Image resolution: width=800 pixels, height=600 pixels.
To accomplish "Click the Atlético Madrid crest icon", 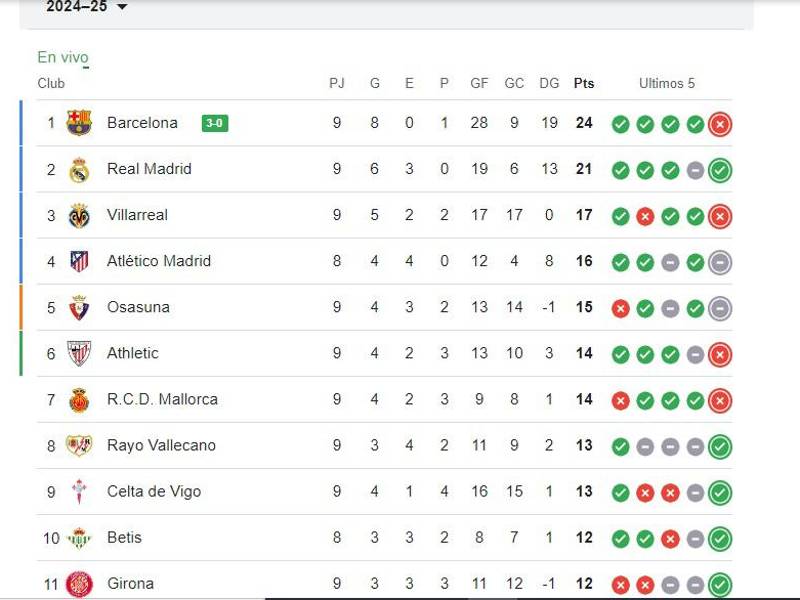I will pos(79,261).
